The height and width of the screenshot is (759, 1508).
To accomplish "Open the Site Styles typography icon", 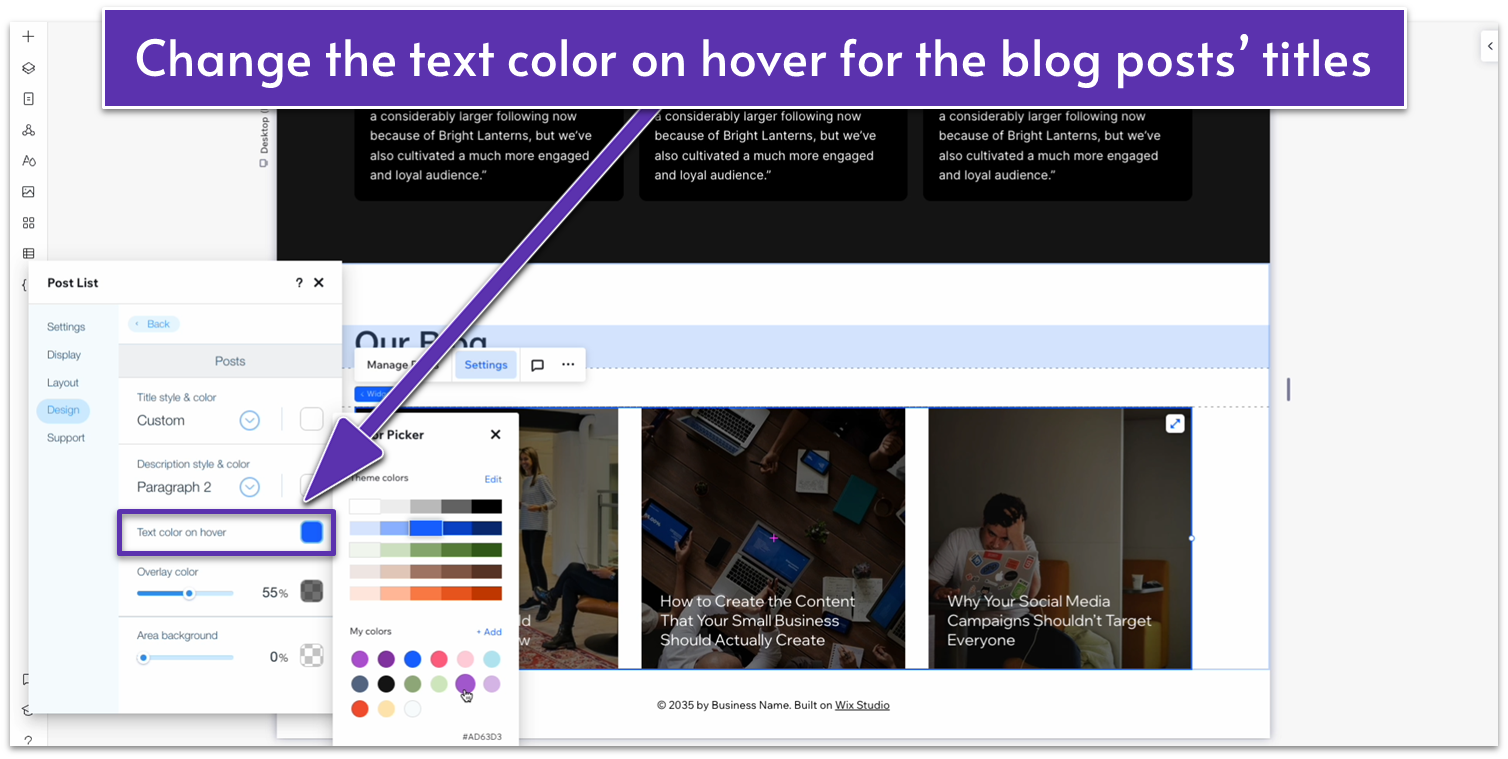I will click(28, 161).
